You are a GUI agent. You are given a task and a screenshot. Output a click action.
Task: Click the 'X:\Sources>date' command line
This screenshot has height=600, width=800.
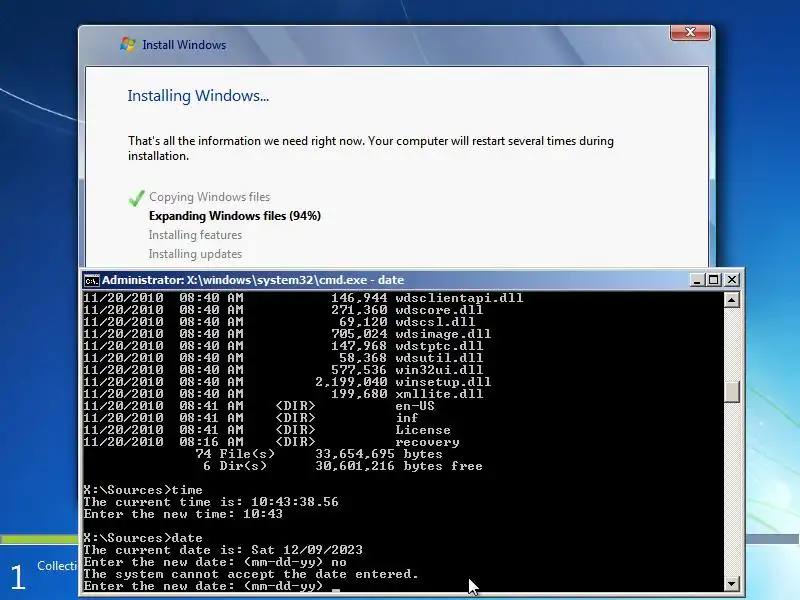[143, 538]
